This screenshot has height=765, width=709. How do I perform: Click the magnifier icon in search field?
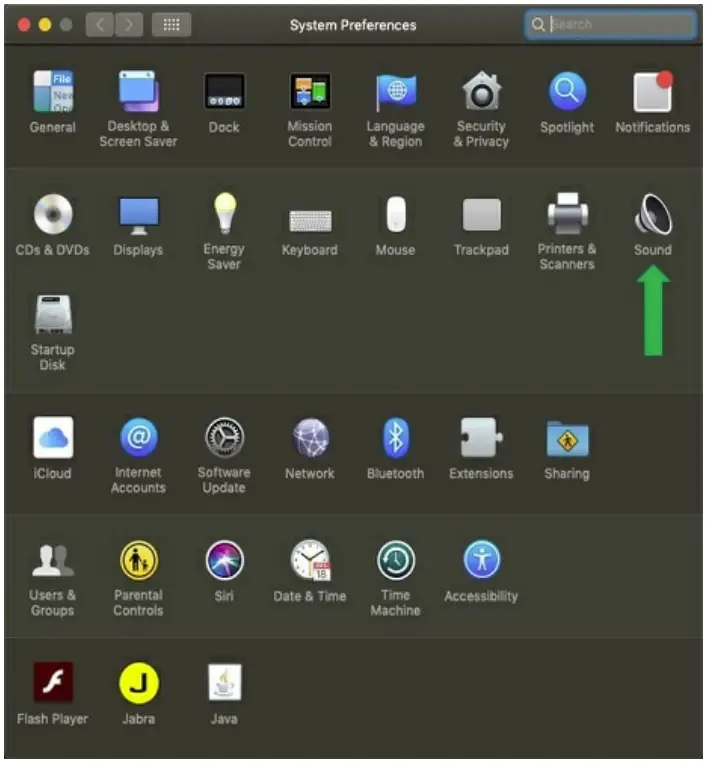pos(538,24)
